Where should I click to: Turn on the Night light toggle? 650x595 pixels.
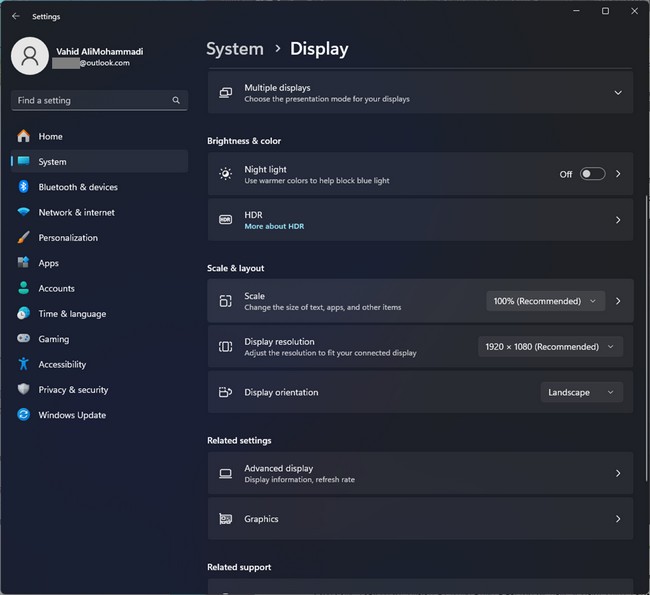(592, 174)
